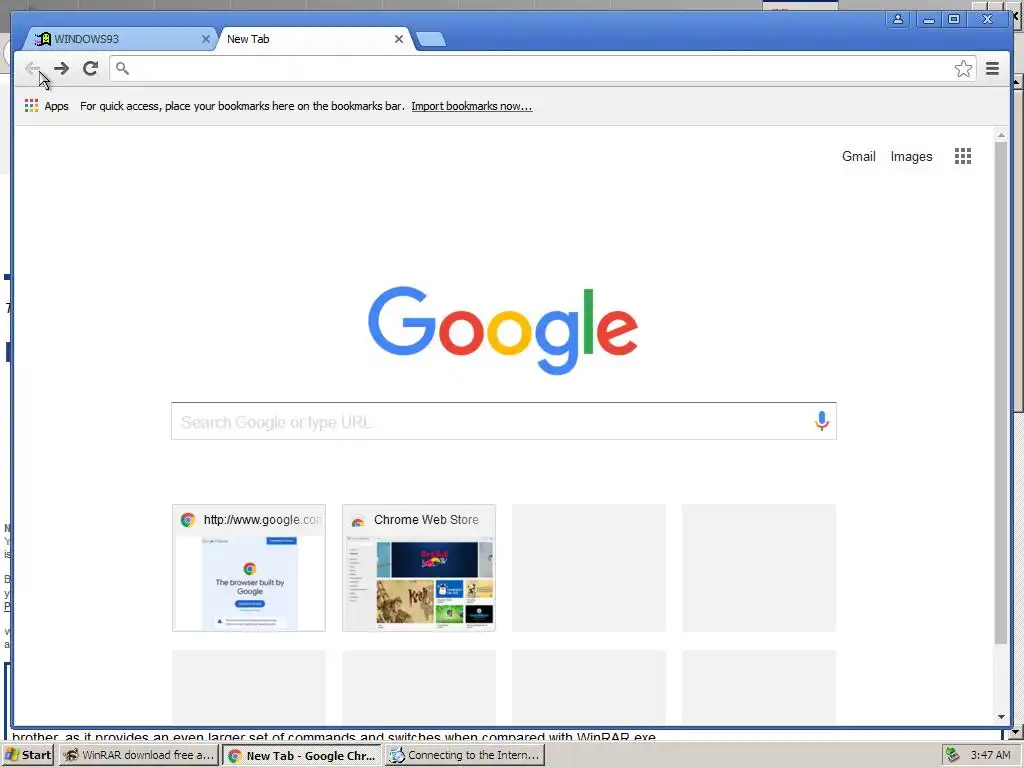The image size is (1024, 768).
Task: Click the page scrollbar down arrow
Action: (1001, 716)
